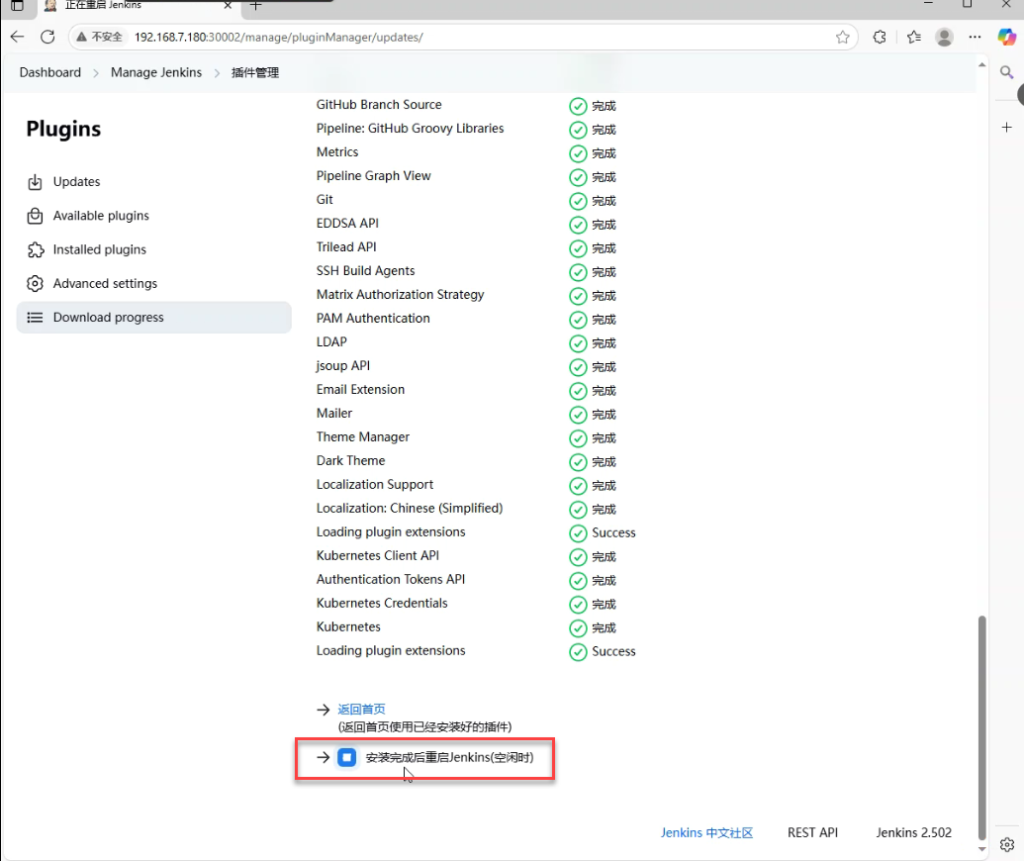
Task: Add page to favorites with star icon
Action: tap(843, 37)
